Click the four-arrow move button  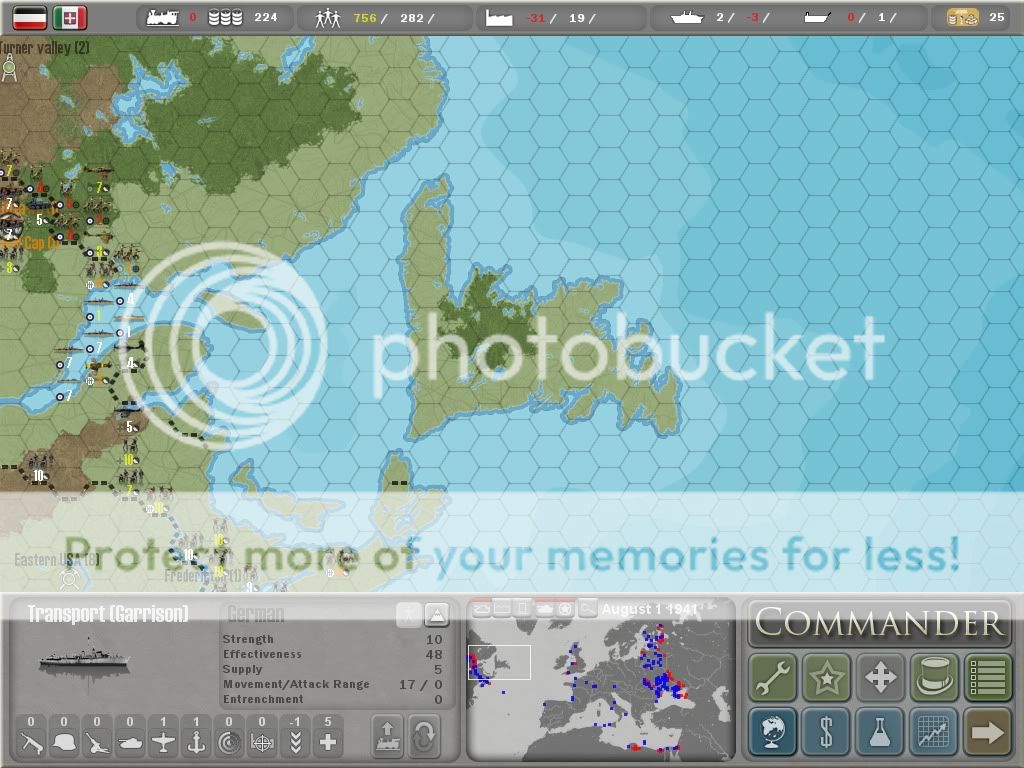880,677
